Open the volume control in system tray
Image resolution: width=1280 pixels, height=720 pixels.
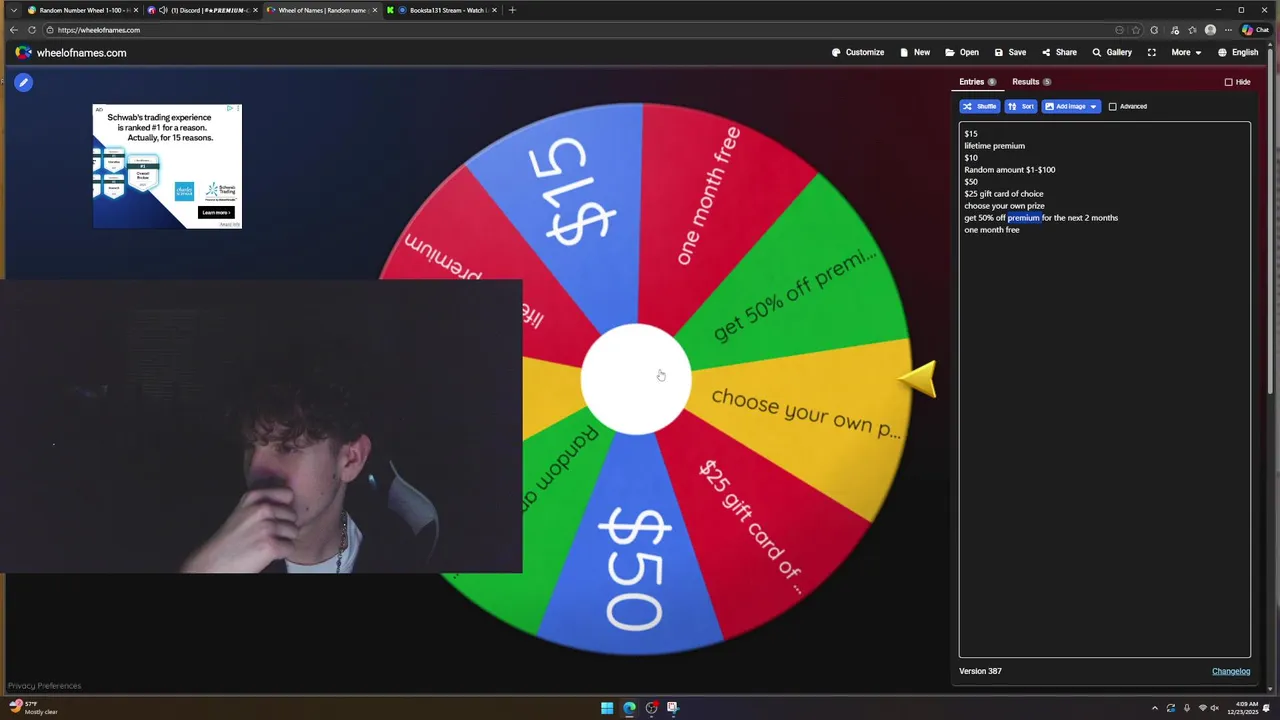(1215, 708)
